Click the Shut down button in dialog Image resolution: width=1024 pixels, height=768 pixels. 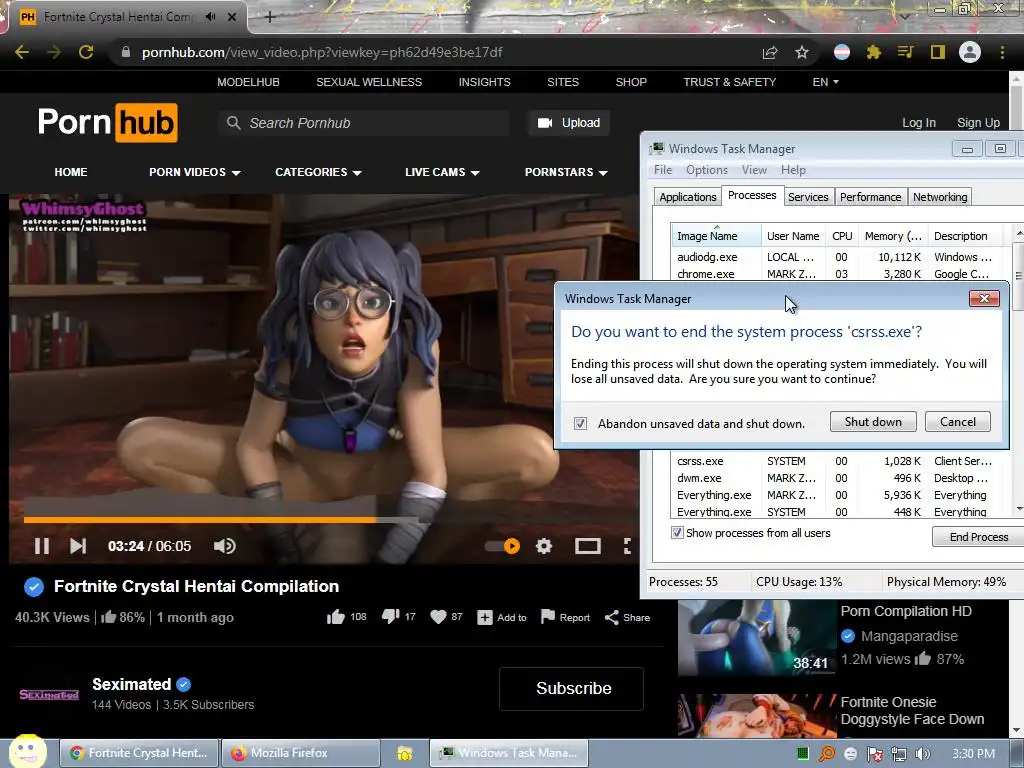873,422
